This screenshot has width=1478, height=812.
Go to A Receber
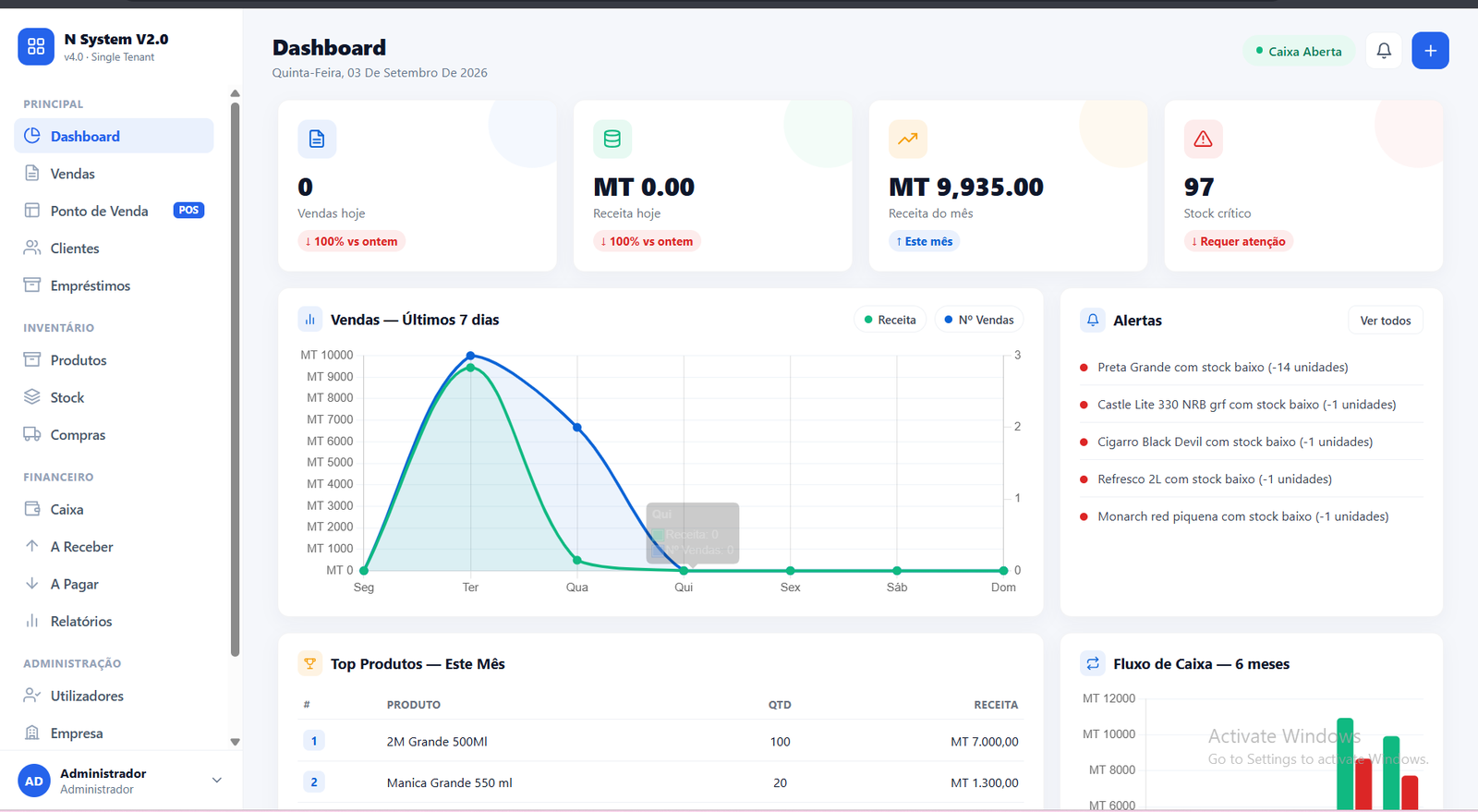click(114, 547)
